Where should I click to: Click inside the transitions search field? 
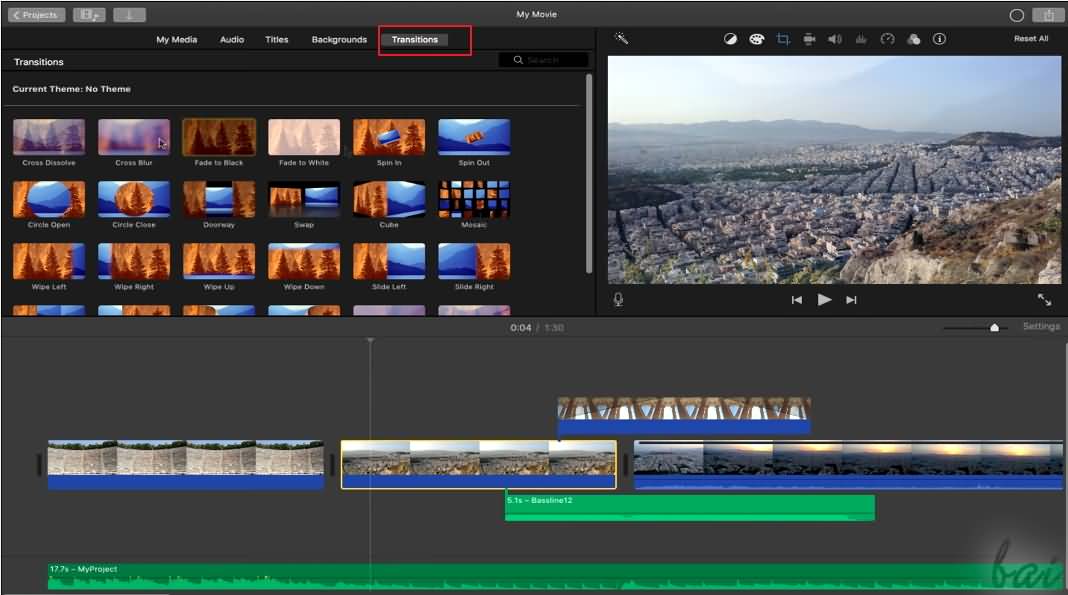coord(548,59)
